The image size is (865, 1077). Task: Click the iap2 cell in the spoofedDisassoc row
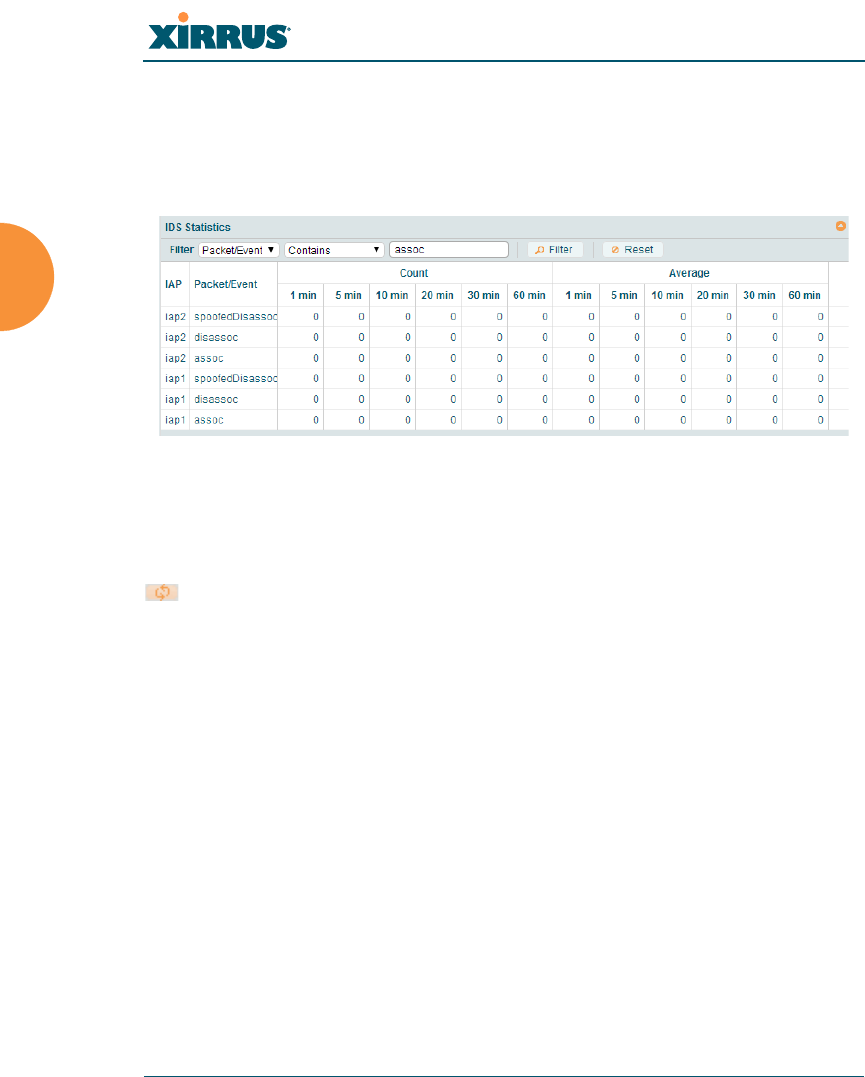point(175,317)
